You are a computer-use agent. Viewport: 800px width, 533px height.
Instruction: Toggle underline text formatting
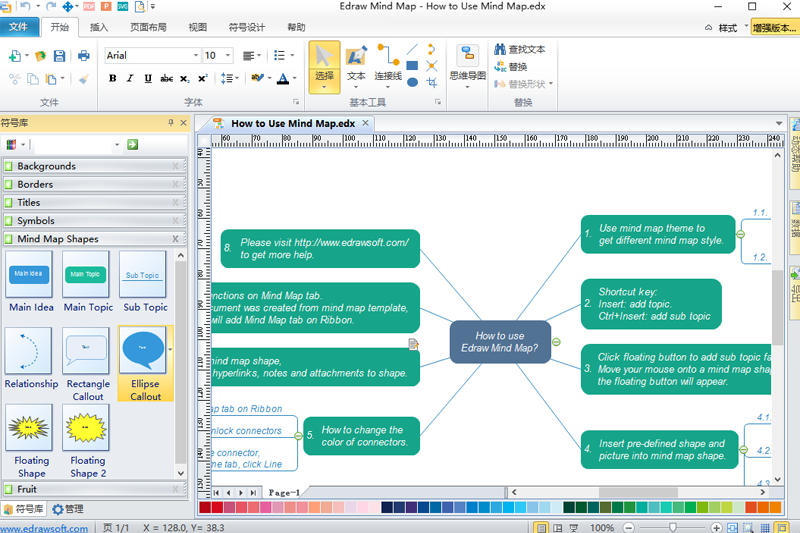(x=148, y=78)
